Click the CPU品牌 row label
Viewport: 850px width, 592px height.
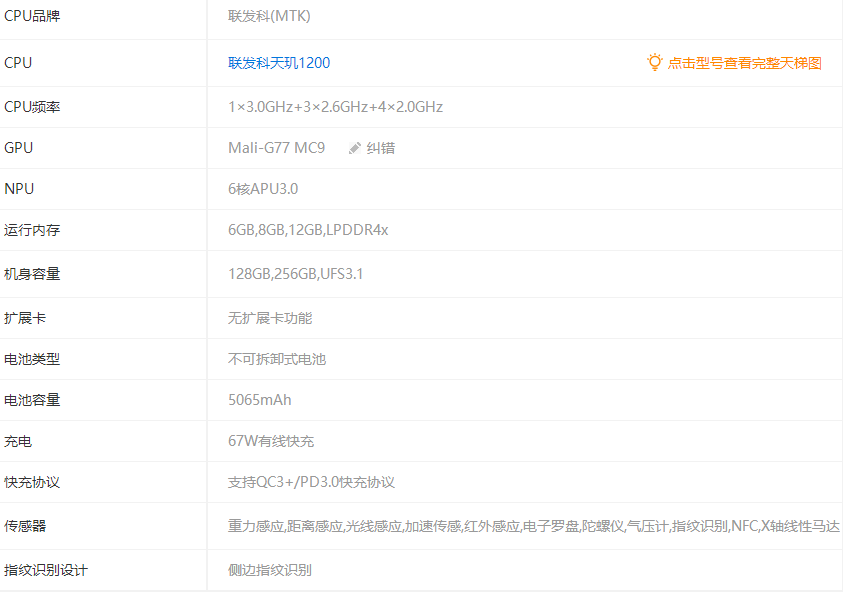[x=32, y=16]
